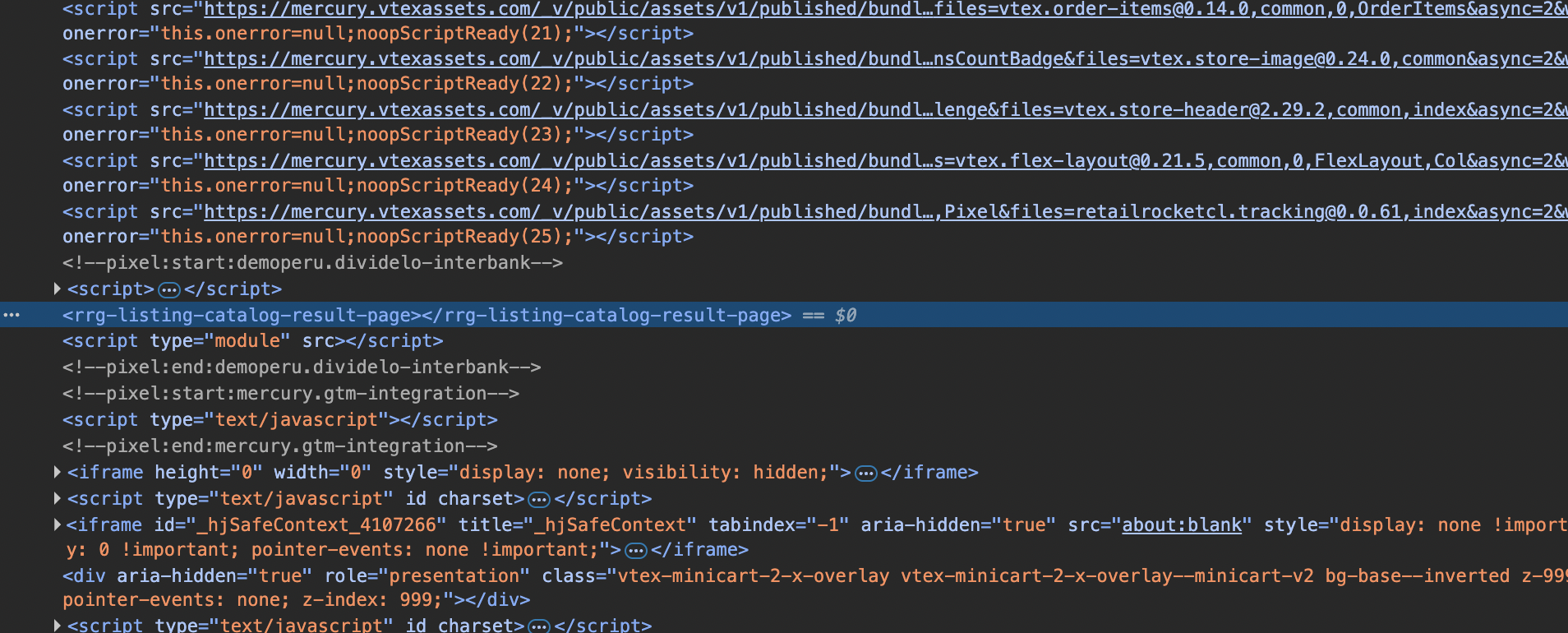Click the ellipsis badge in the bottom-most script node
Viewport: 1568px width, 633px height.
tap(538, 626)
